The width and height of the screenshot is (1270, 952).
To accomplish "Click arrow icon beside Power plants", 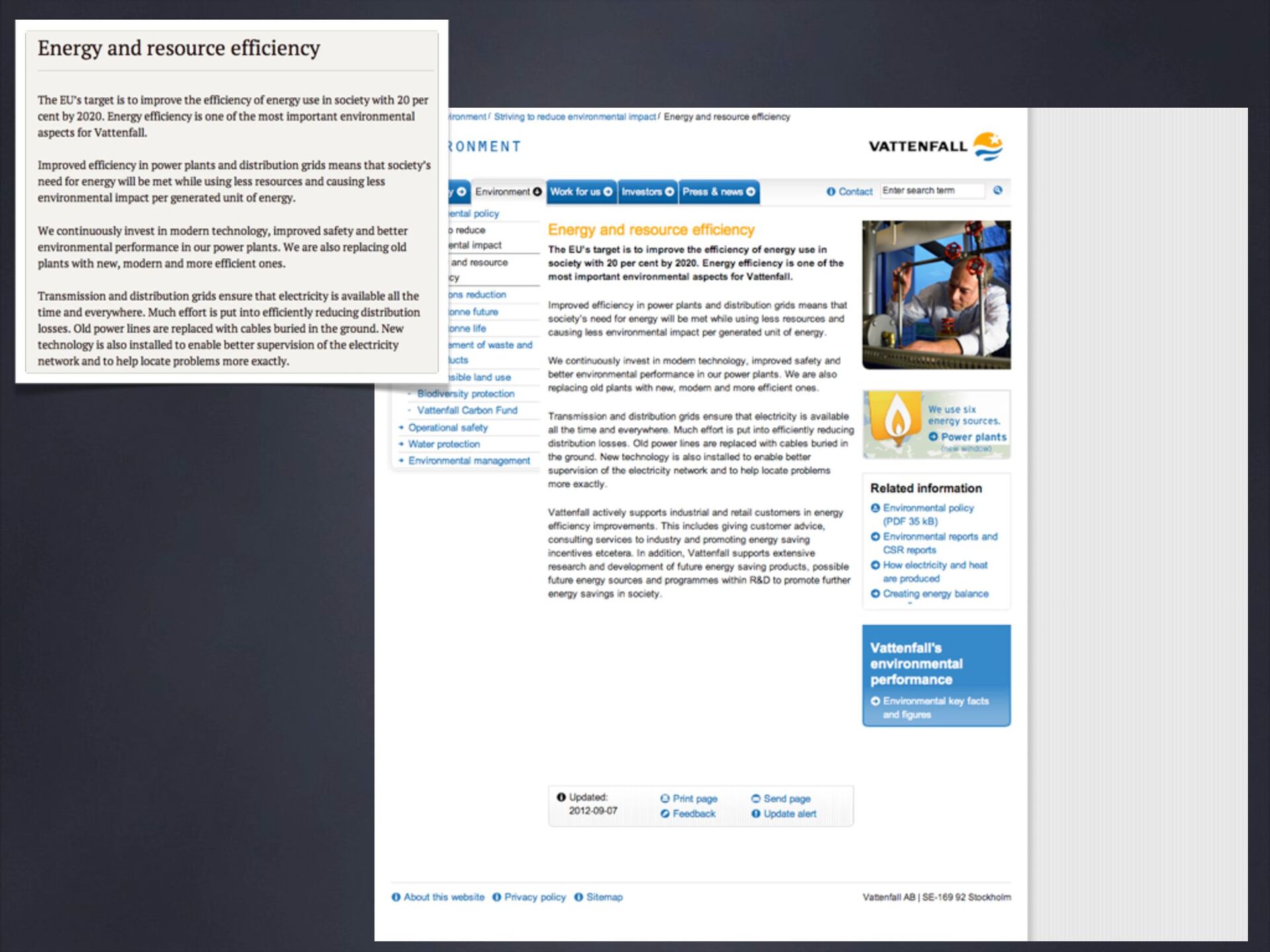I will coord(933,437).
